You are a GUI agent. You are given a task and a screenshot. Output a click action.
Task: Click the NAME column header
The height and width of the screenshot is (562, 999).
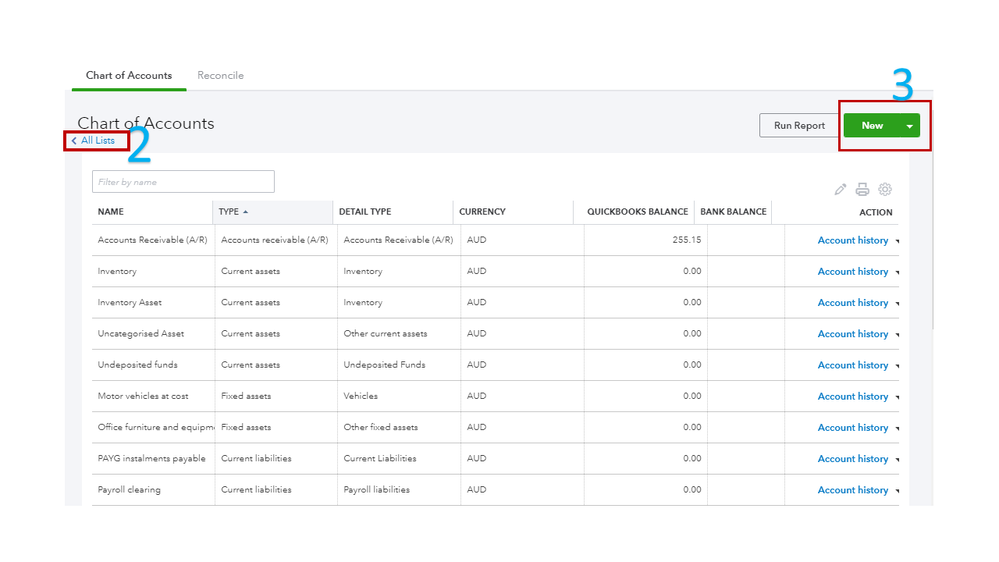click(x=111, y=212)
